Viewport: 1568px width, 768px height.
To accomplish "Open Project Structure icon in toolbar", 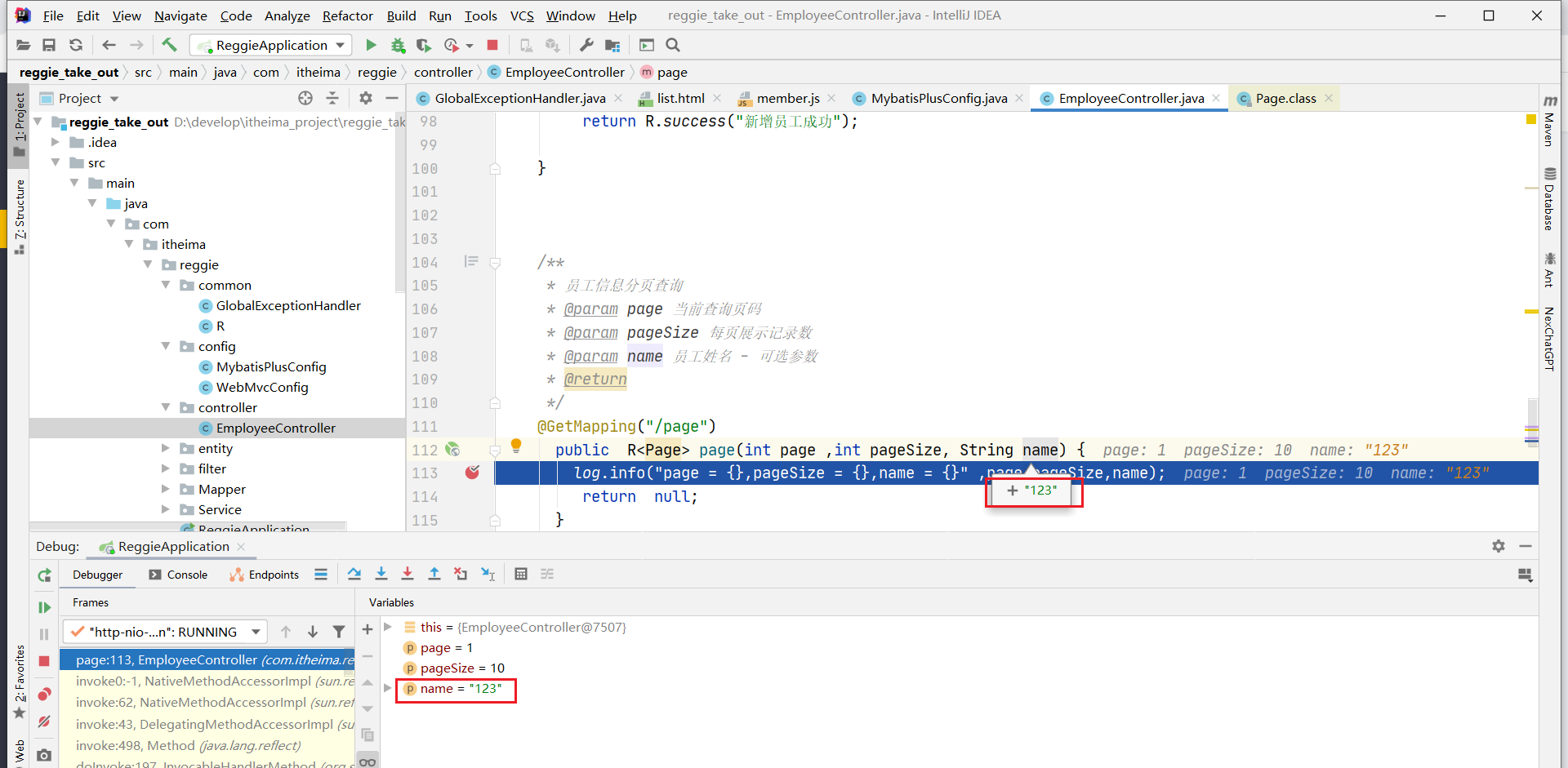I will click(x=612, y=45).
